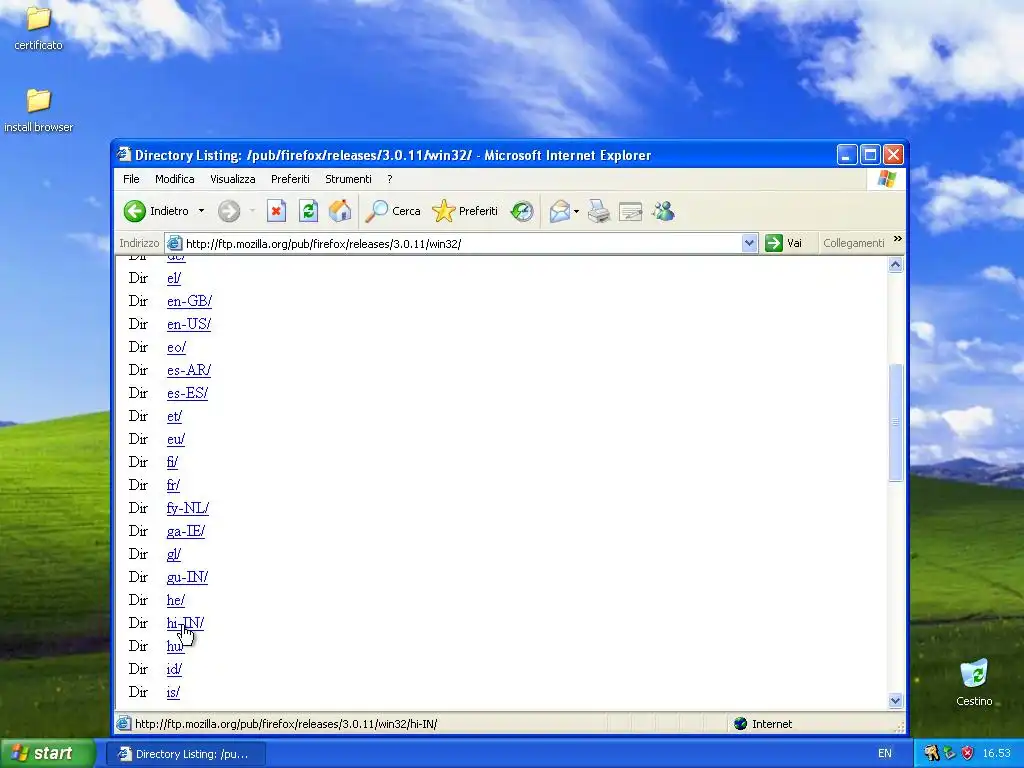Open the Preferiti star toolbar button
This screenshot has width=1024, height=768.
tap(465, 211)
